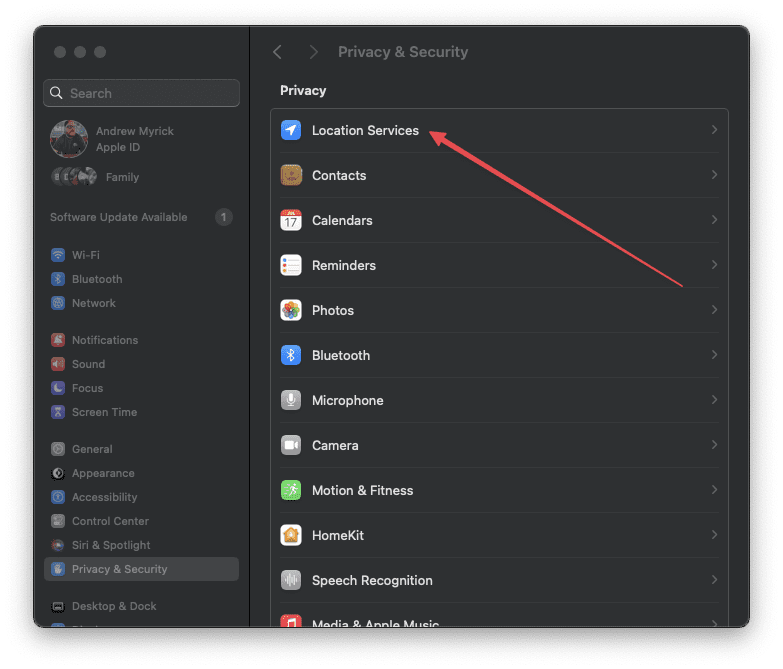
Task: Open the Speech Recognition waveform icon
Action: [291, 580]
